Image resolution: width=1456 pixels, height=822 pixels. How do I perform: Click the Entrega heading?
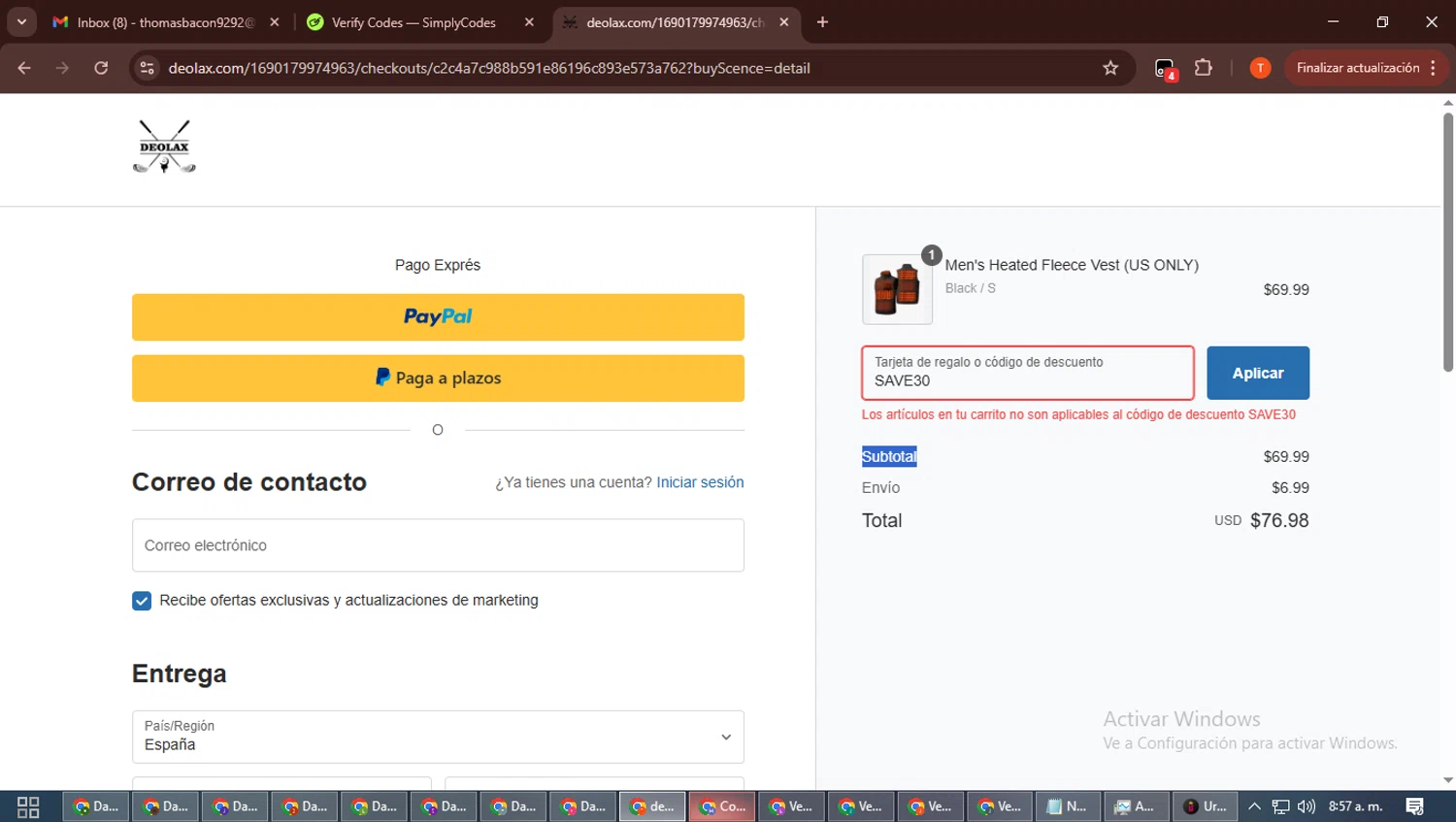180,674
